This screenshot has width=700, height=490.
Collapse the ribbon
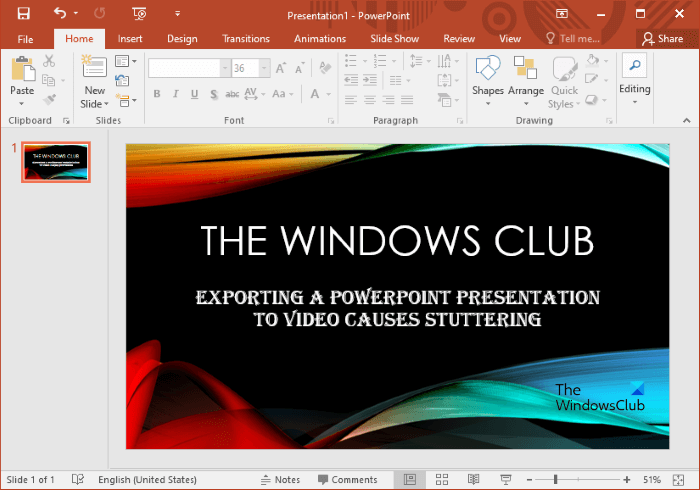687,120
